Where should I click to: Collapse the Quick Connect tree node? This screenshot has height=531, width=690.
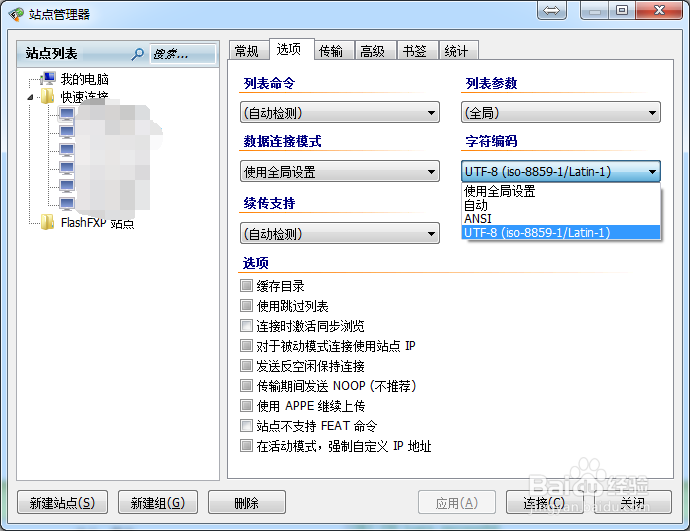point(30,97)
